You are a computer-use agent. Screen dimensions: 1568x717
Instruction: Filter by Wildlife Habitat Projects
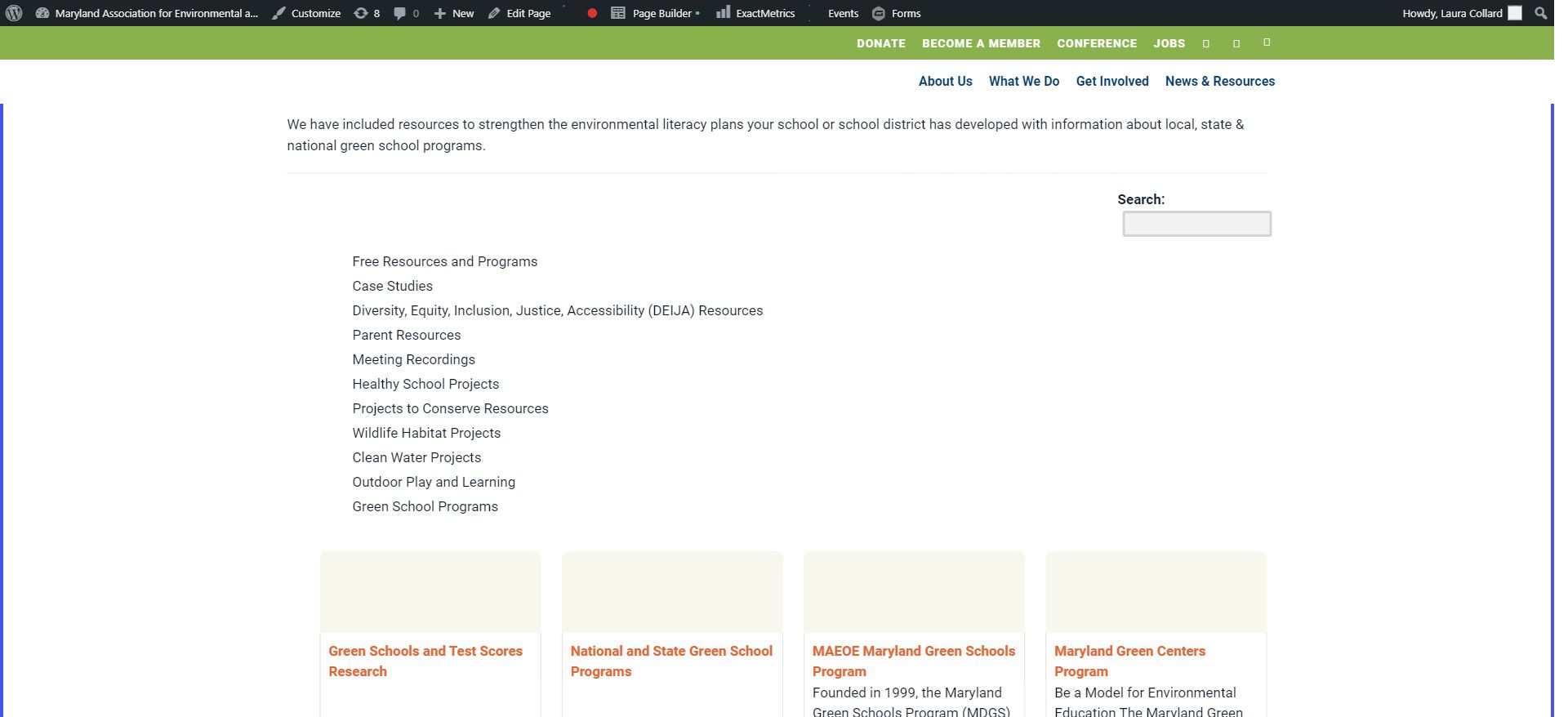tap(426, 433)
